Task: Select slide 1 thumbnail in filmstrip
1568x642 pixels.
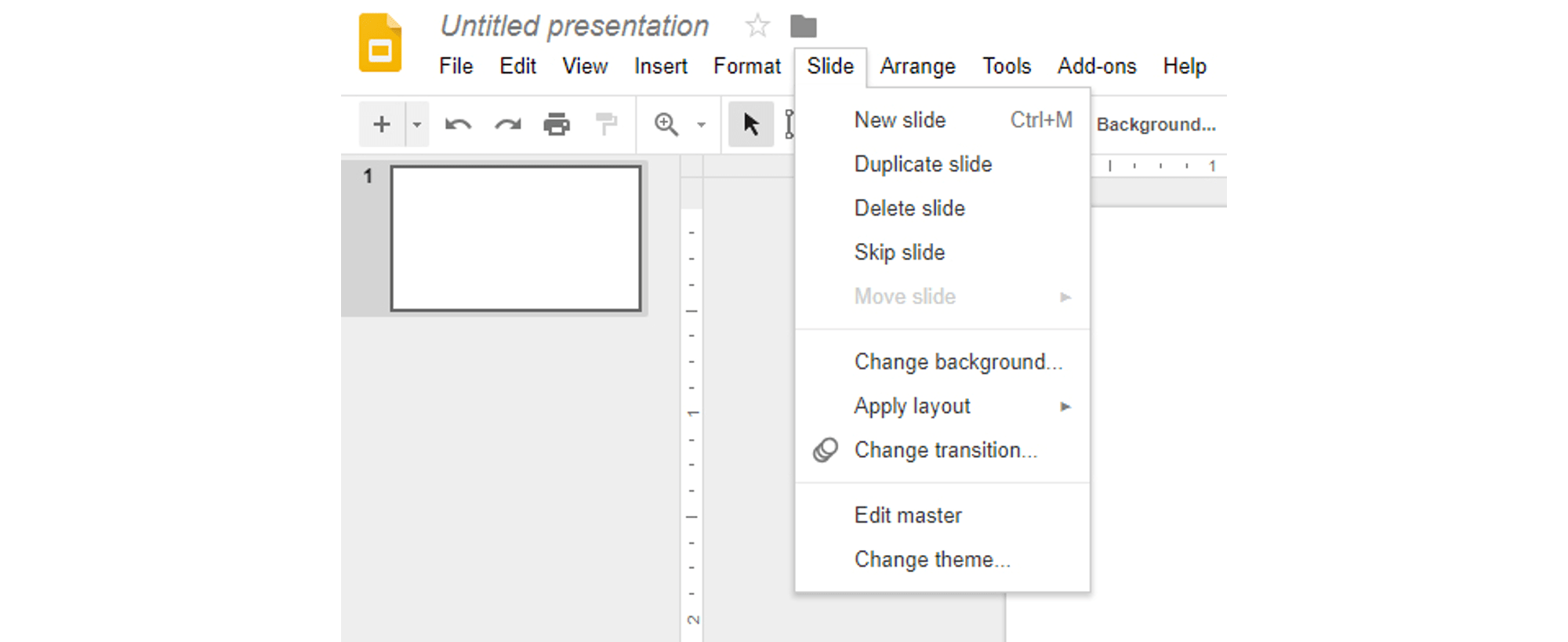Action: pyautogui.click(x=516, y=238)
